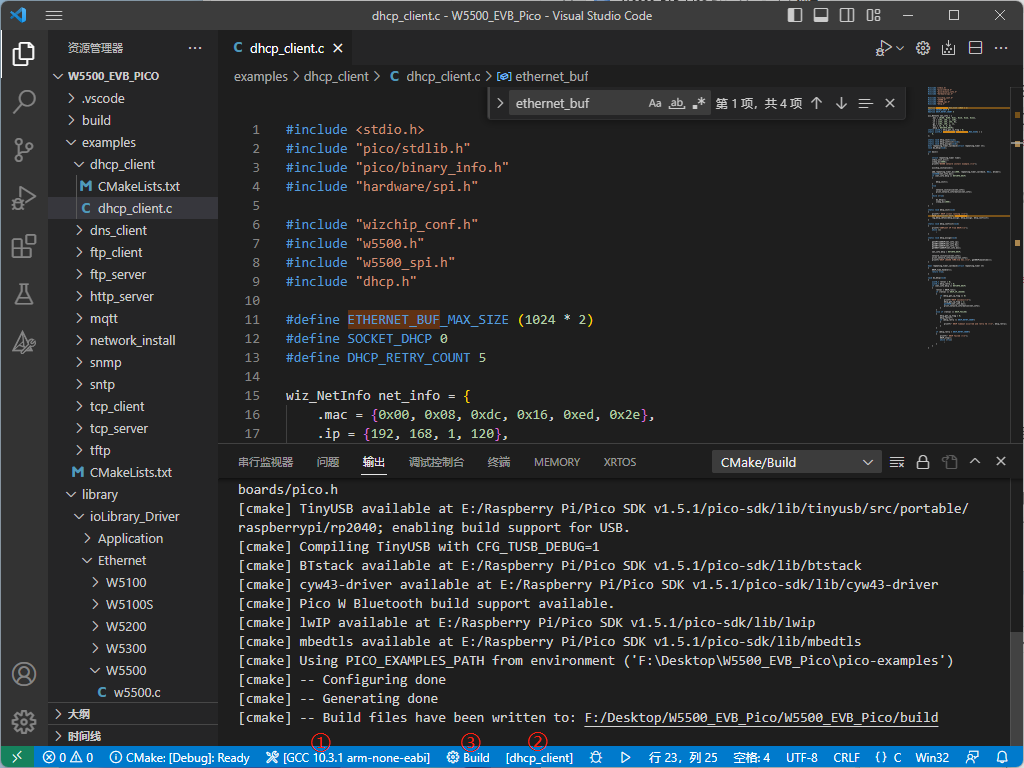Screen dimensions: 1024x768
Task: Switch to the 终端 panel tab
Action: click(499, 462)
